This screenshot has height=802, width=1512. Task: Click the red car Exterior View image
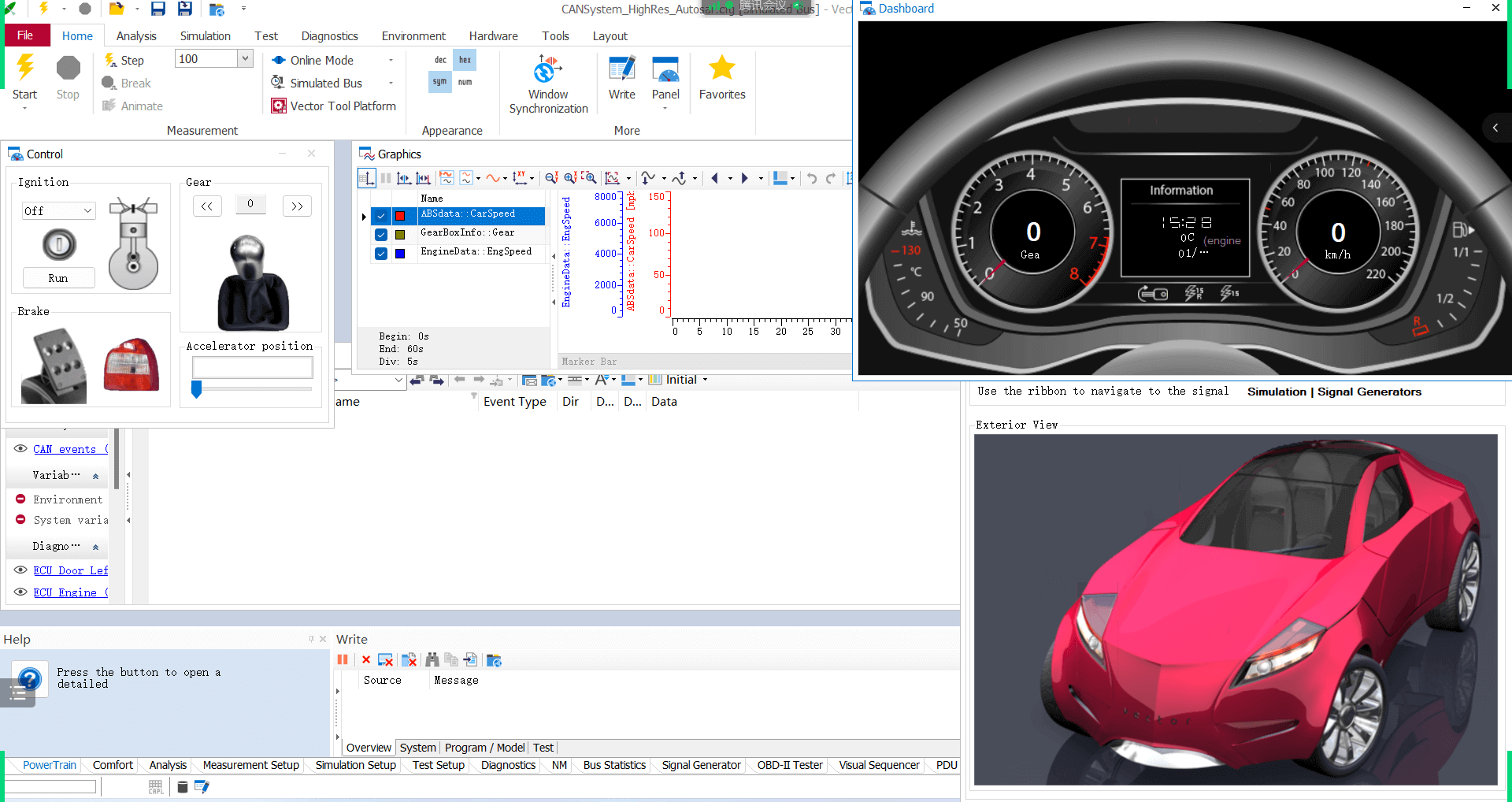(x=1236, y=609)
